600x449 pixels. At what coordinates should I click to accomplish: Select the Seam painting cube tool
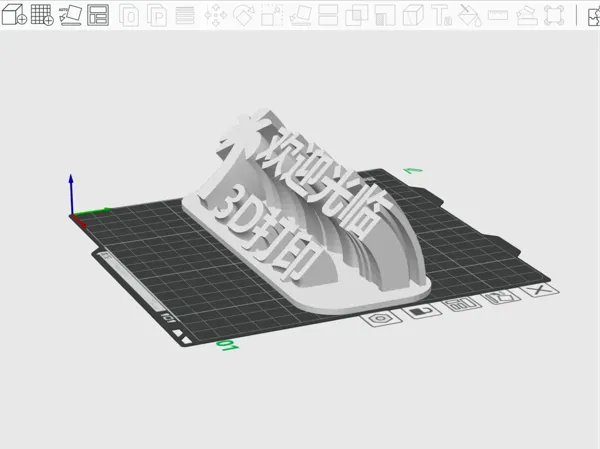point(413,15)
